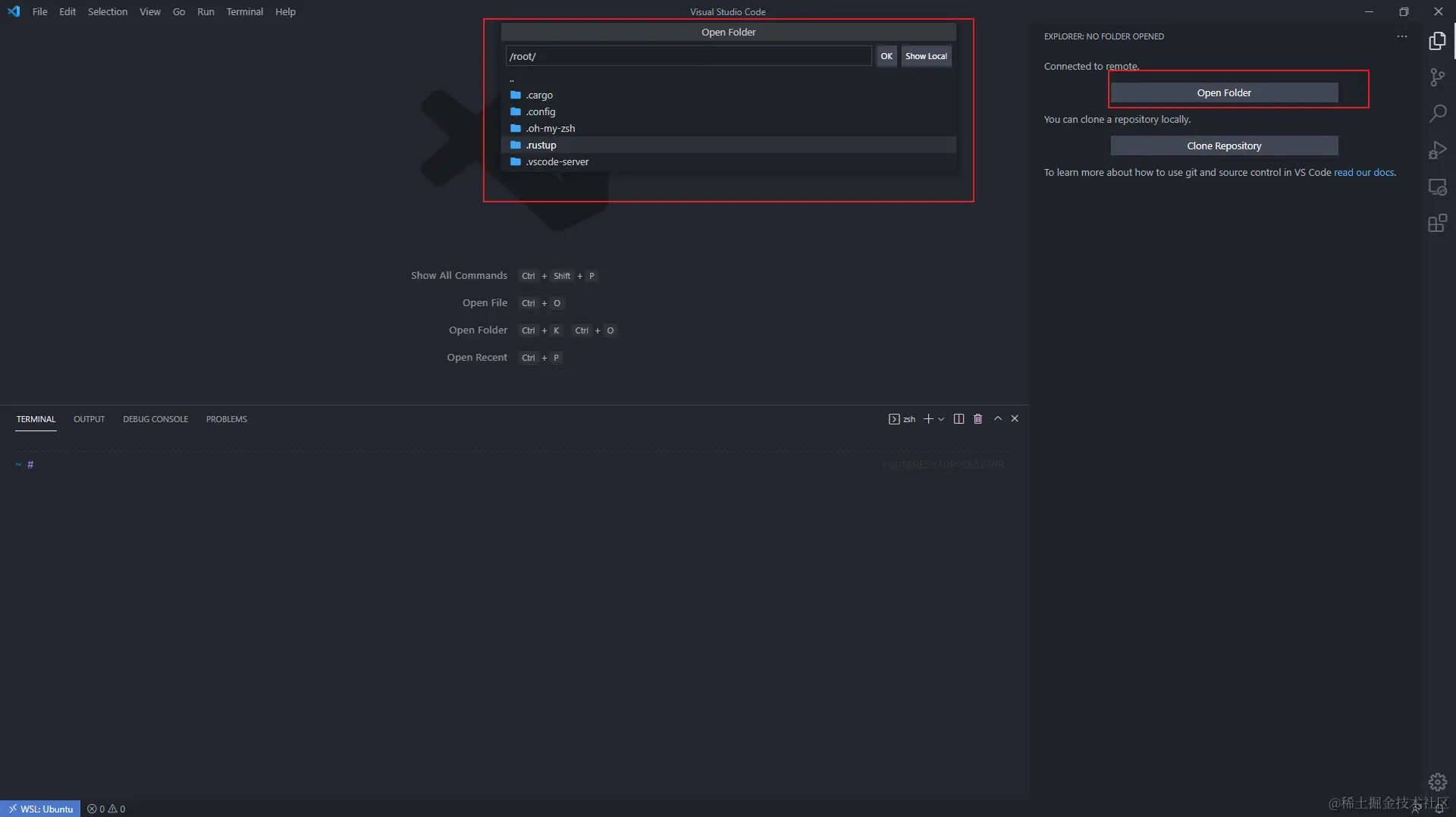Open the Run menu
This screenshot has width=1456, height=817.
206,11
